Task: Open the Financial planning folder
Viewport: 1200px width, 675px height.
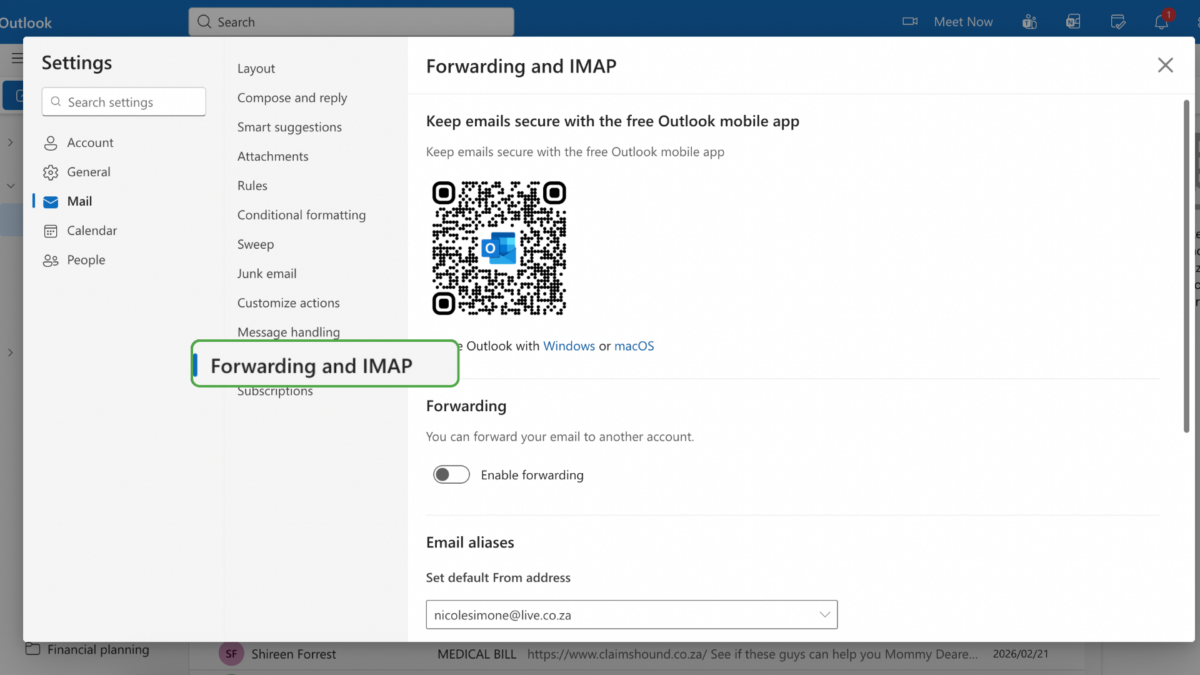Action: [98, 650]
